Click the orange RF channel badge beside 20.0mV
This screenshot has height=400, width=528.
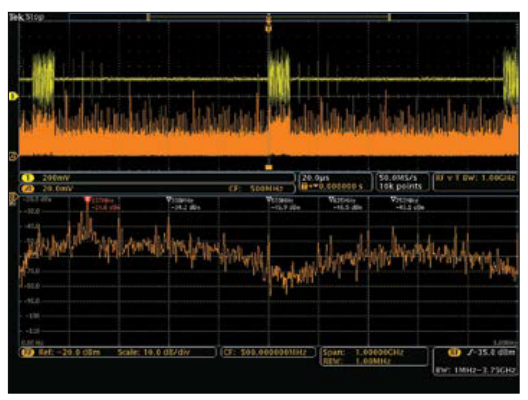pos(28,188)
